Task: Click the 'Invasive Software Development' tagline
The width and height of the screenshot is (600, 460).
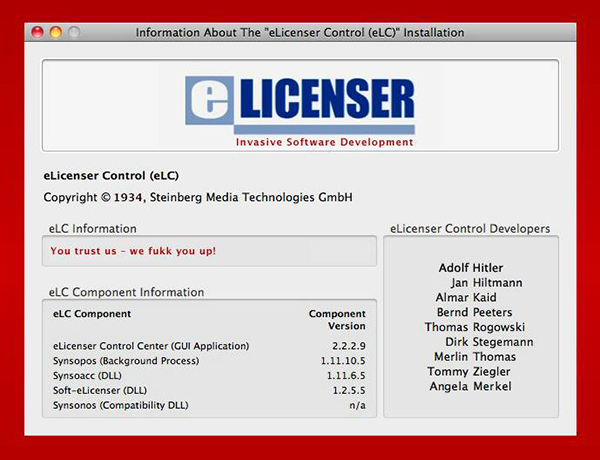Action: pos(324,142)
